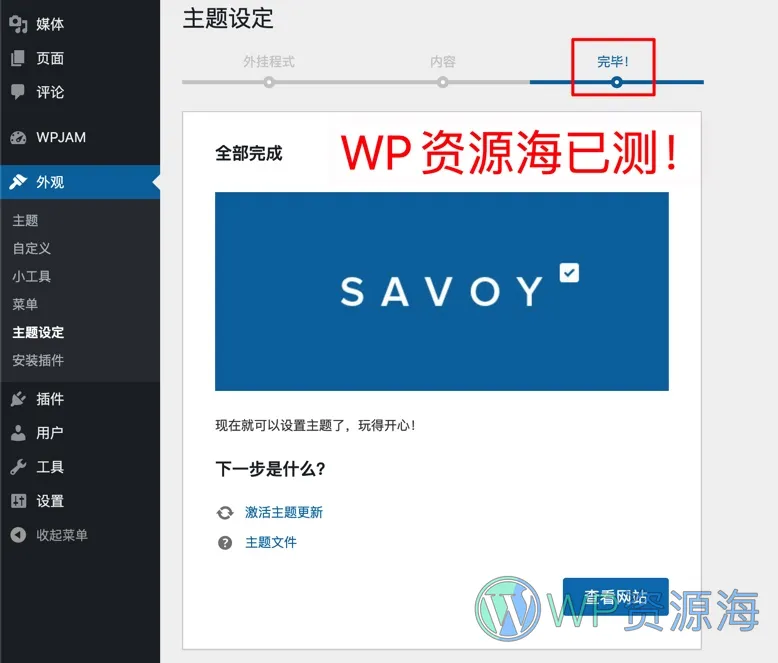Click the 完毕! step label
This screenshot has width=778, height=663.
click(x=613, y=62)
